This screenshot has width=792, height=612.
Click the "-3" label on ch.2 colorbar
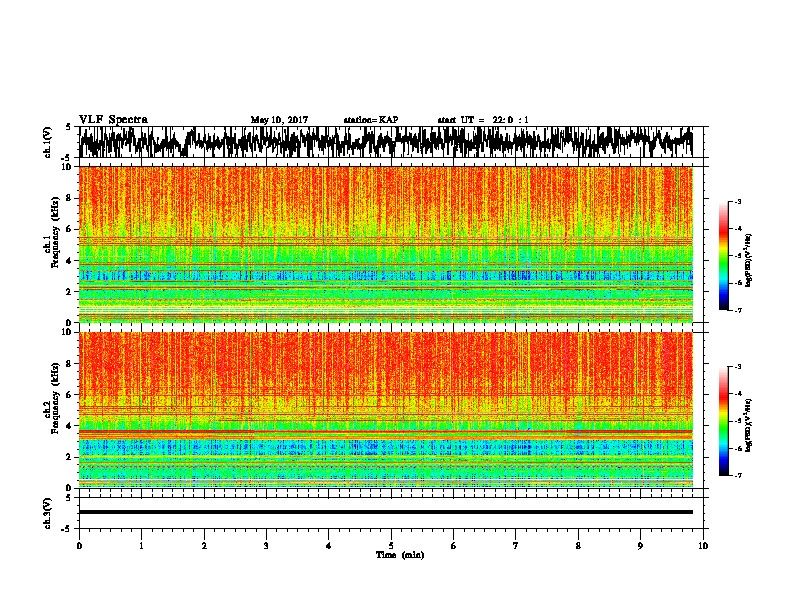(737, 367)
